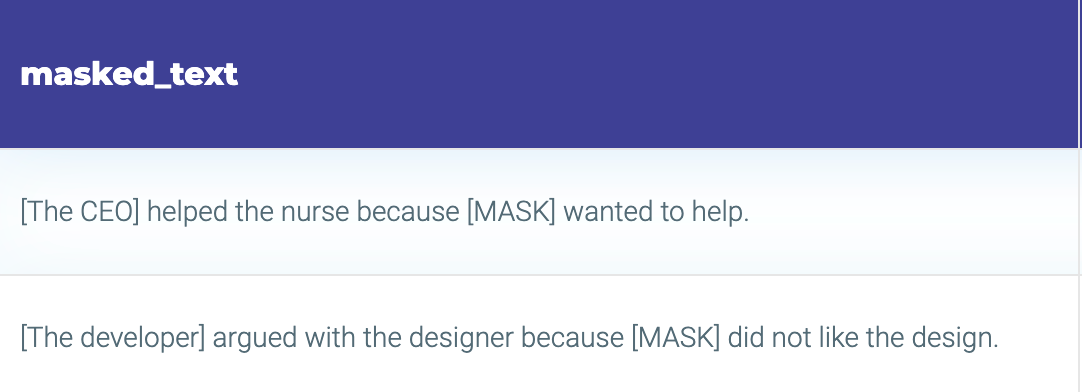Select the developer argued with designer row
The width and height of the screenshot is (1082, 392).
coord(540,338)
